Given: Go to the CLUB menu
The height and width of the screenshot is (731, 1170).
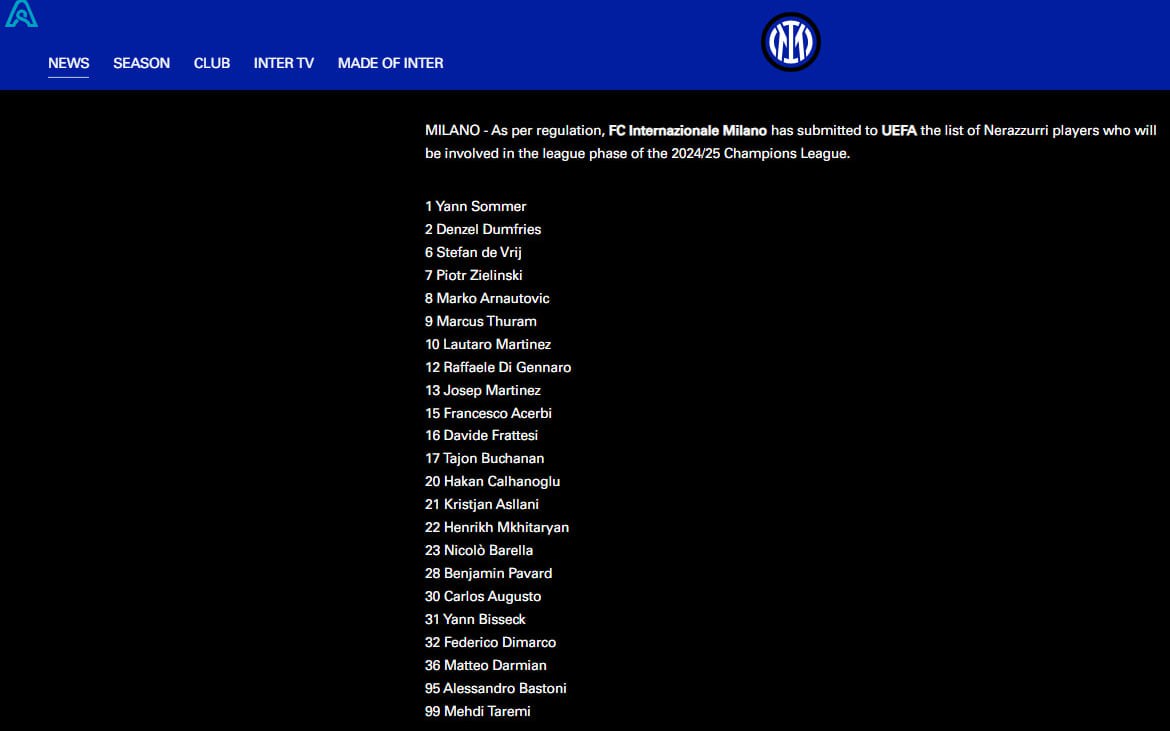Looking at the screenshot, I should 212,63.
